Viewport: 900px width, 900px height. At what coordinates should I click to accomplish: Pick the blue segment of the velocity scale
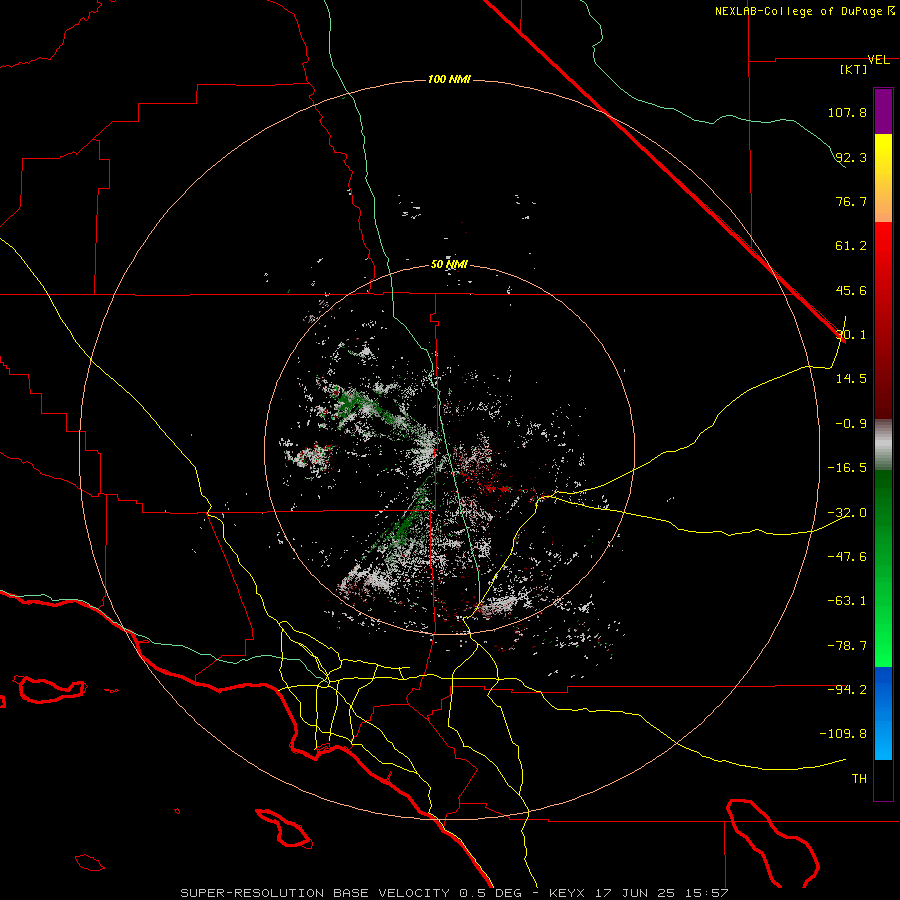(x=883, y=713)
